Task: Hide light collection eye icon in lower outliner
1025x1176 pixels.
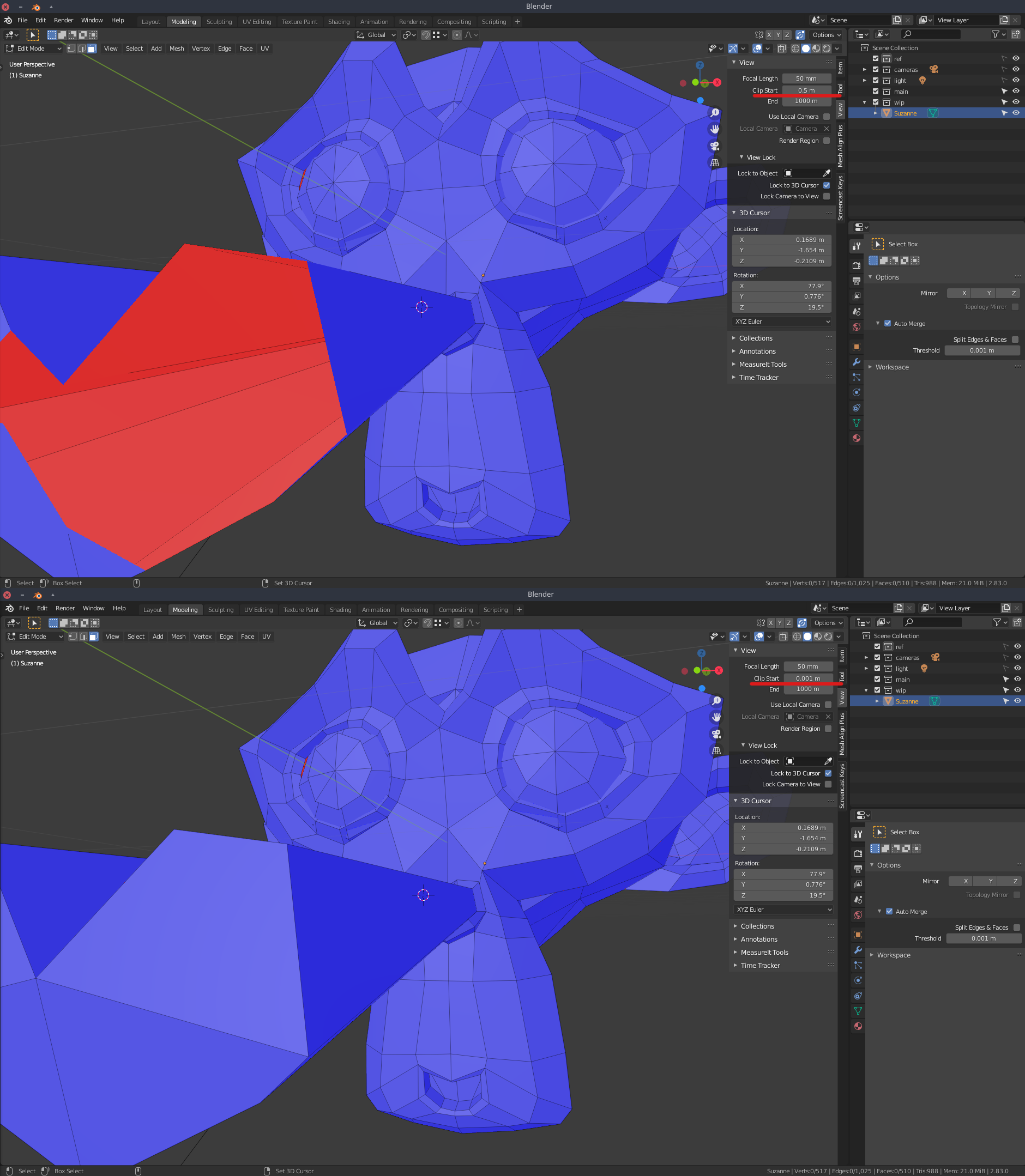Action: (1017, 668)
